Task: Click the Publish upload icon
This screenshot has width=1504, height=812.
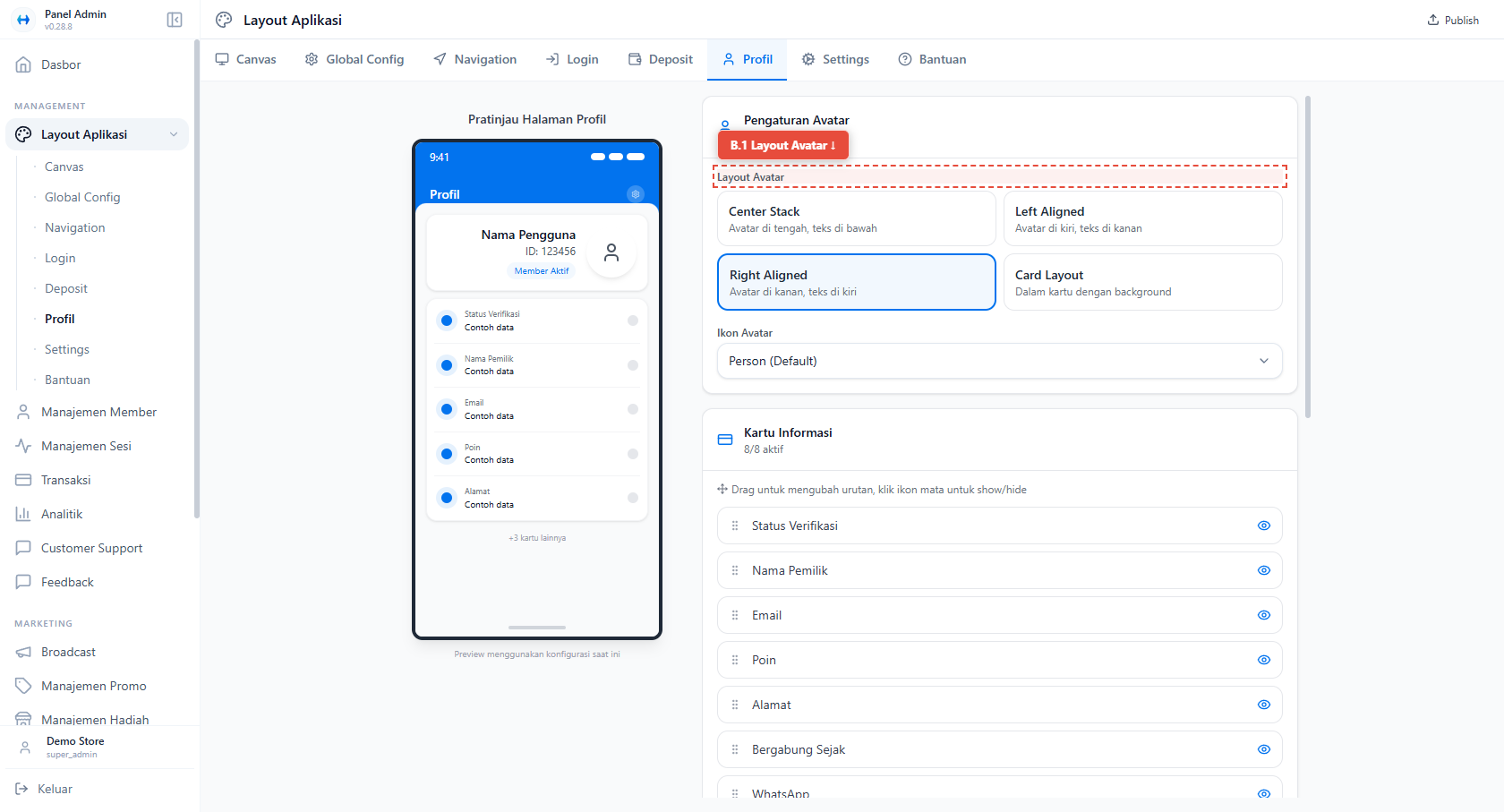Action: click(1433, 20)
